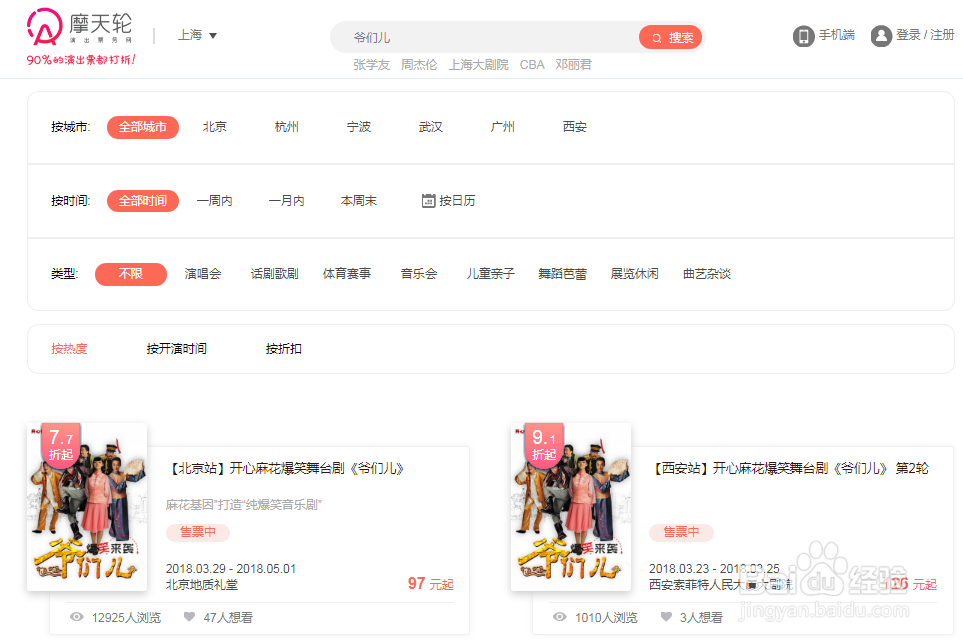Filter shows within 一月内
The image size is (963, 644).
point(287,201)
